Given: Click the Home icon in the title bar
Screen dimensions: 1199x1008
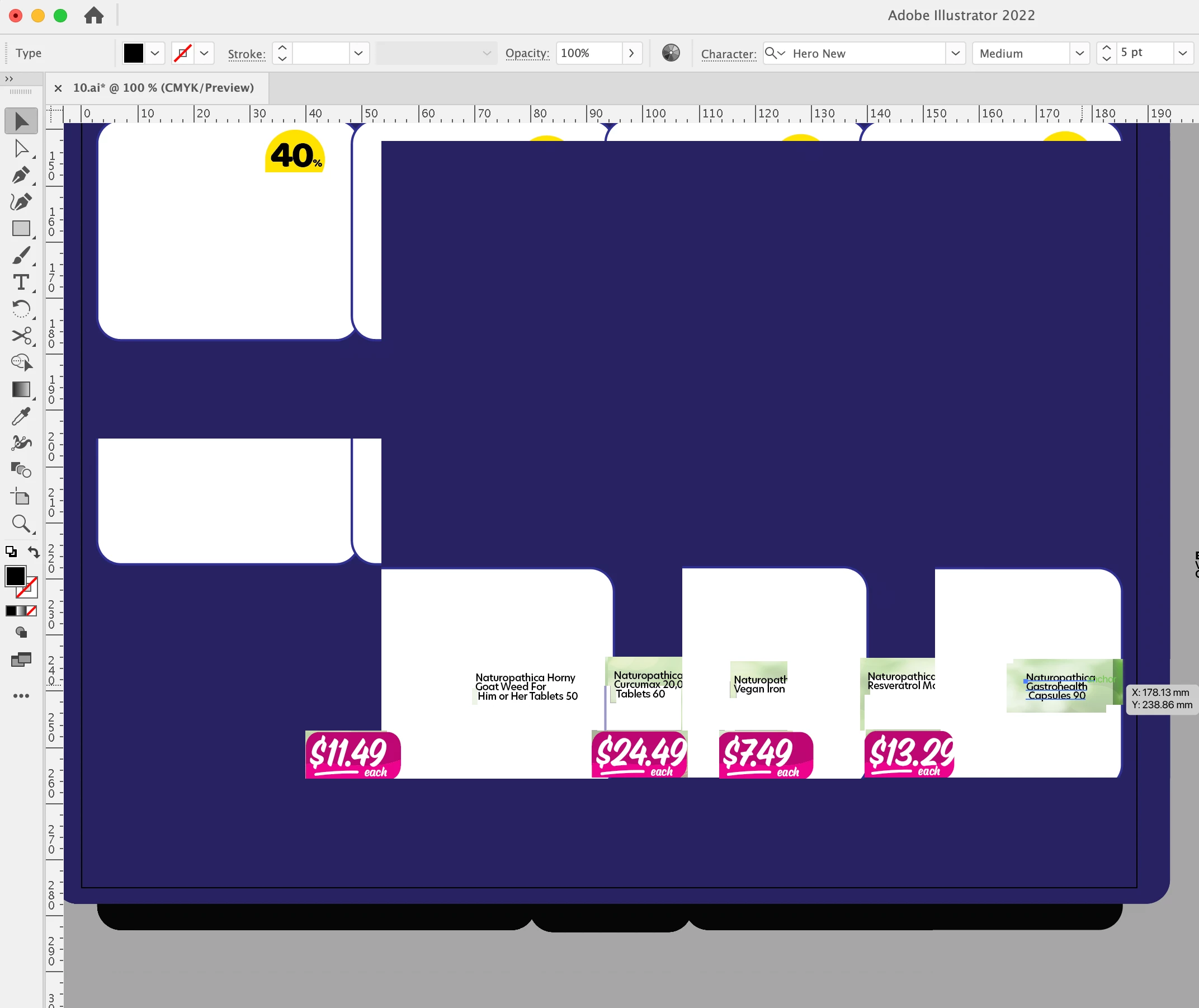Looking at the screenshot, I should click(94, 16).
